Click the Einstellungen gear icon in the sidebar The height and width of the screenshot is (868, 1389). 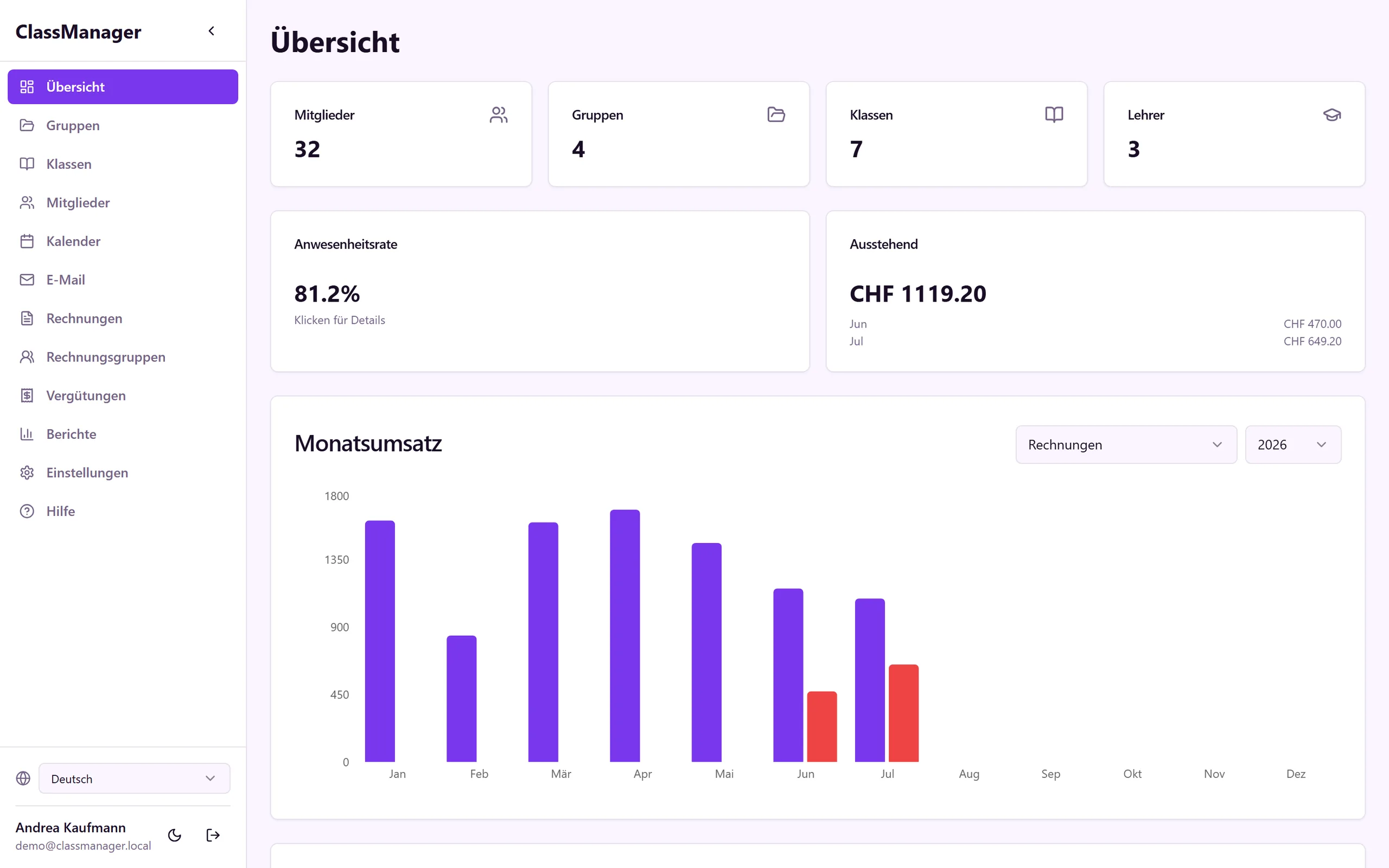[x=27, y=473]
